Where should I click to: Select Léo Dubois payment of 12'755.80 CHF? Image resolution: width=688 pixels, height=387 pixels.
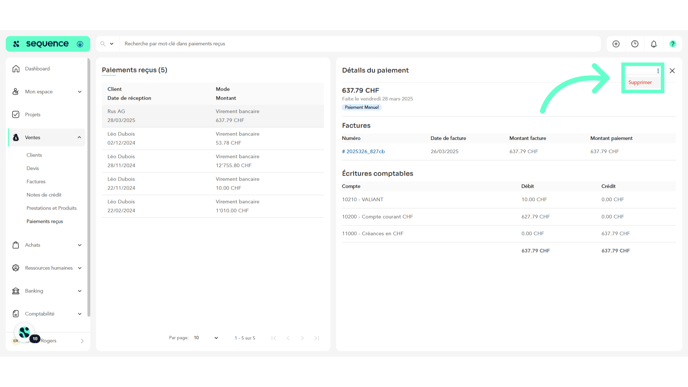(213, 161)
